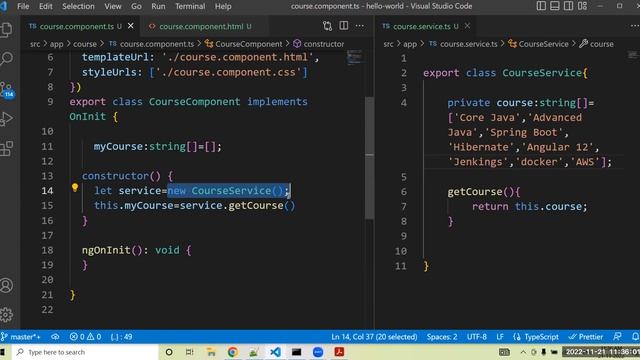Open the Terminal menu

(x=190, y=6)
